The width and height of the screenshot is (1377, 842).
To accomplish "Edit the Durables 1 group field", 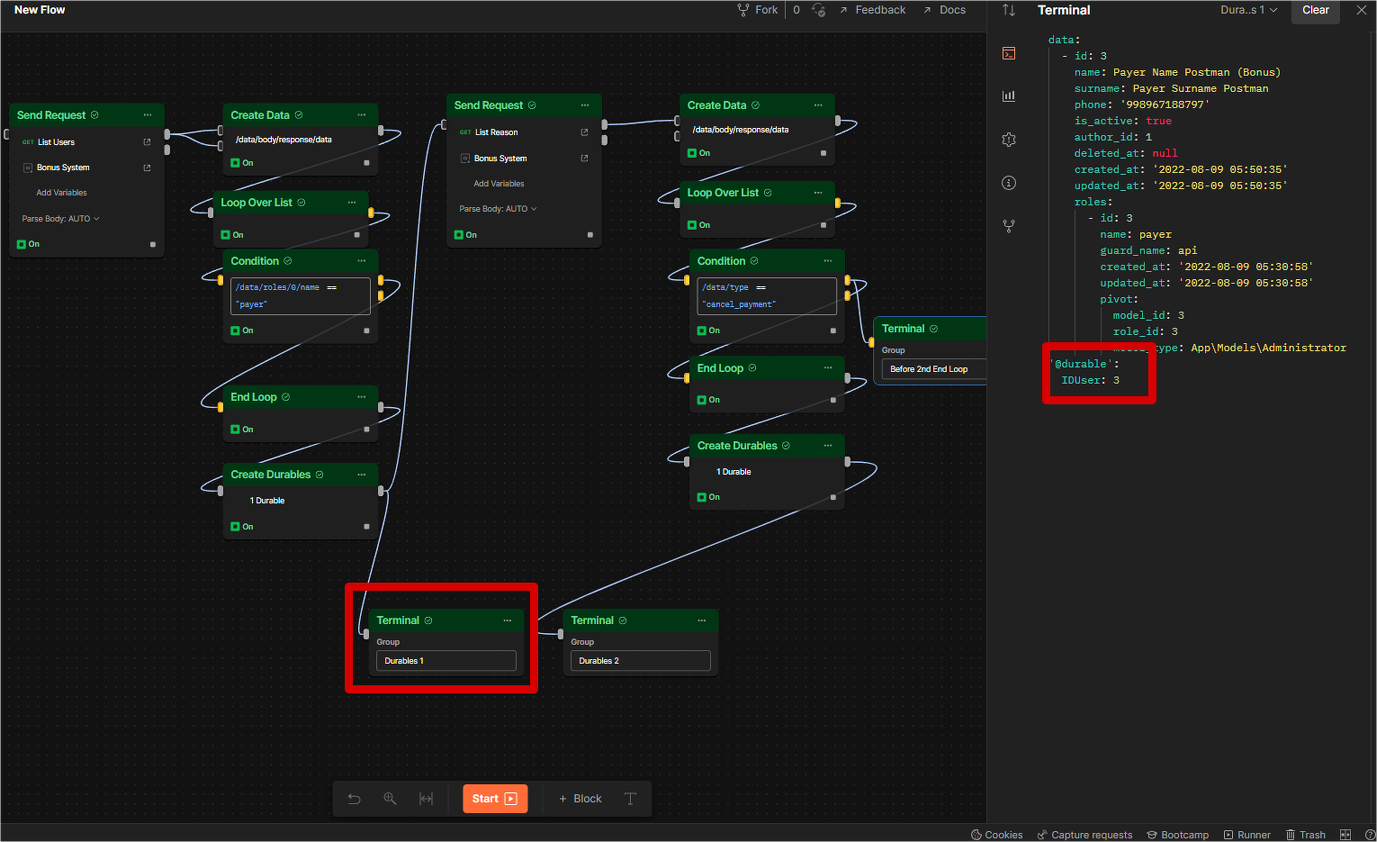I will click(446, 661).
